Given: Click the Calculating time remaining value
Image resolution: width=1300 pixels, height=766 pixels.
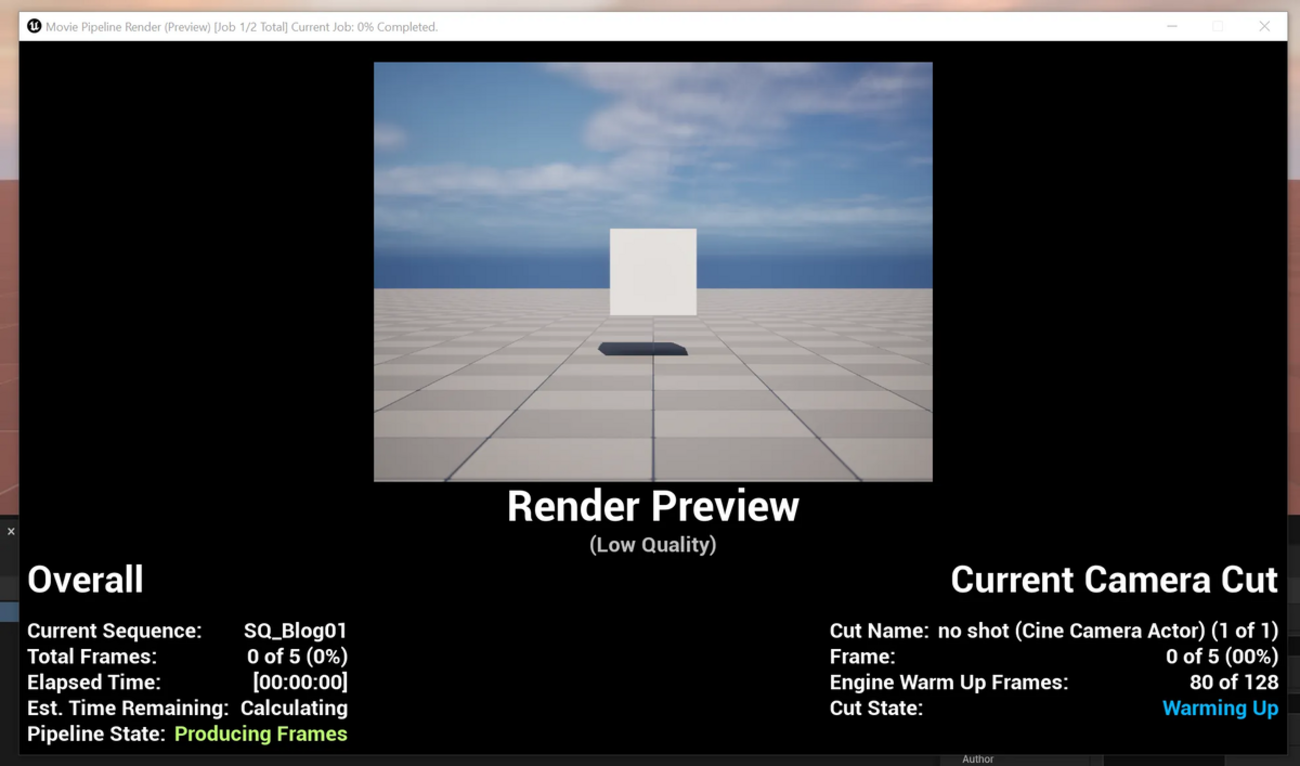Looking at the screenshot, I should [x=294, y=708].
